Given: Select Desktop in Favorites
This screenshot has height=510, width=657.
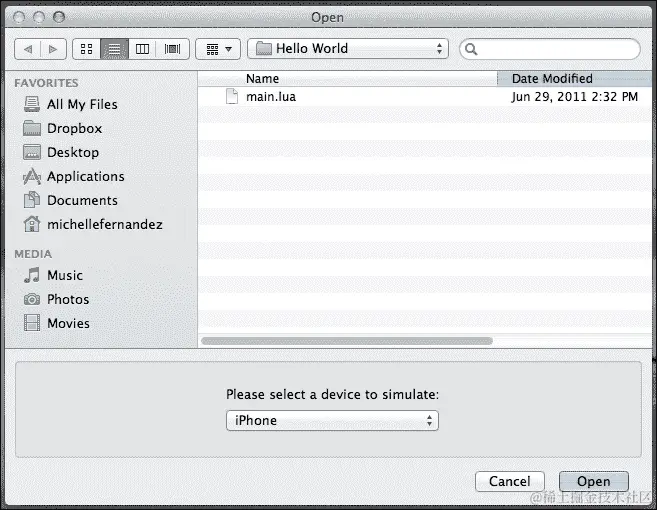Looking at the screenshot, I should pyautogui.click(x=73, y=153).
